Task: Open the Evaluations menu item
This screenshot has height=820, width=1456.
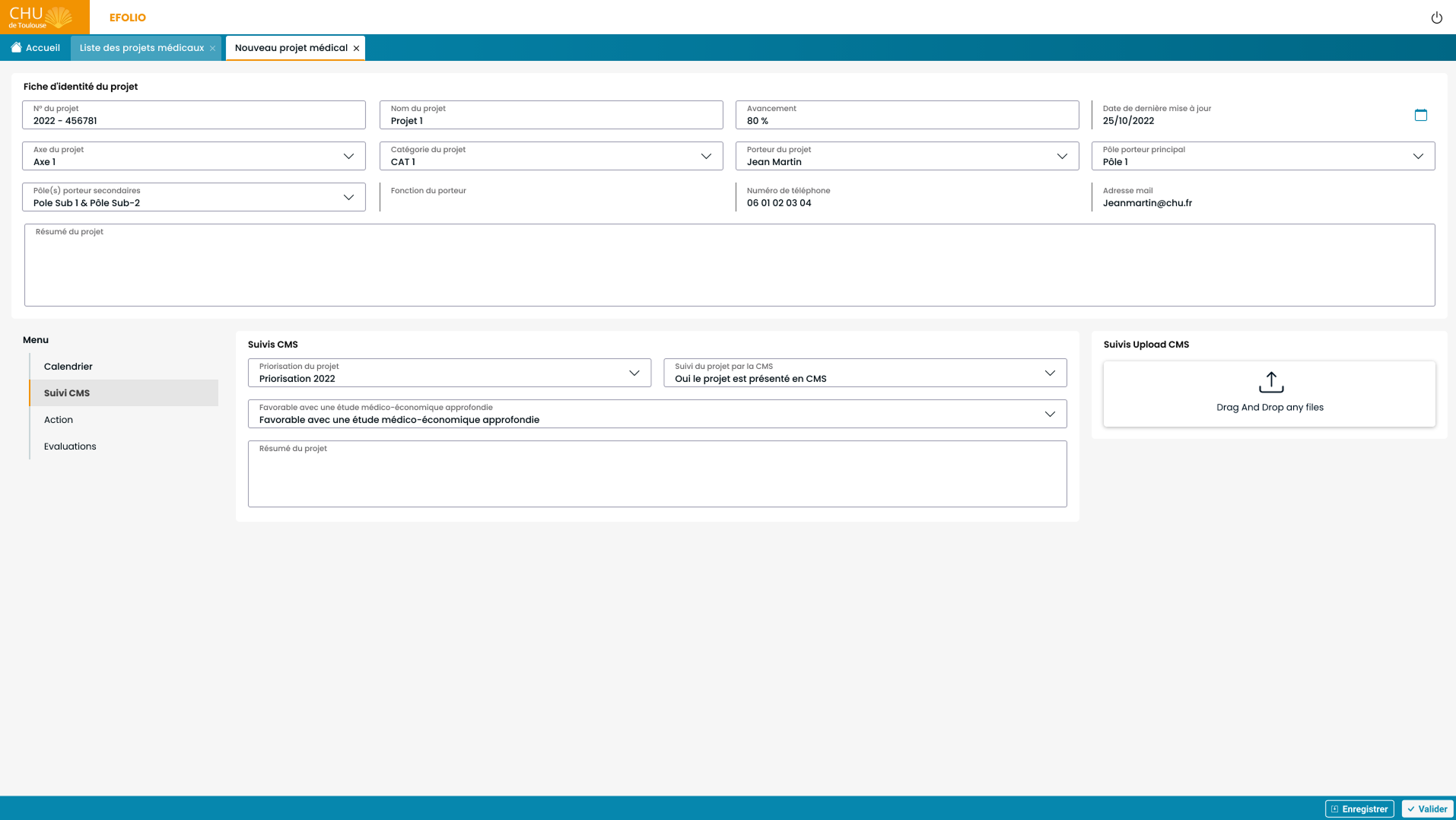Action: point(70,447)
